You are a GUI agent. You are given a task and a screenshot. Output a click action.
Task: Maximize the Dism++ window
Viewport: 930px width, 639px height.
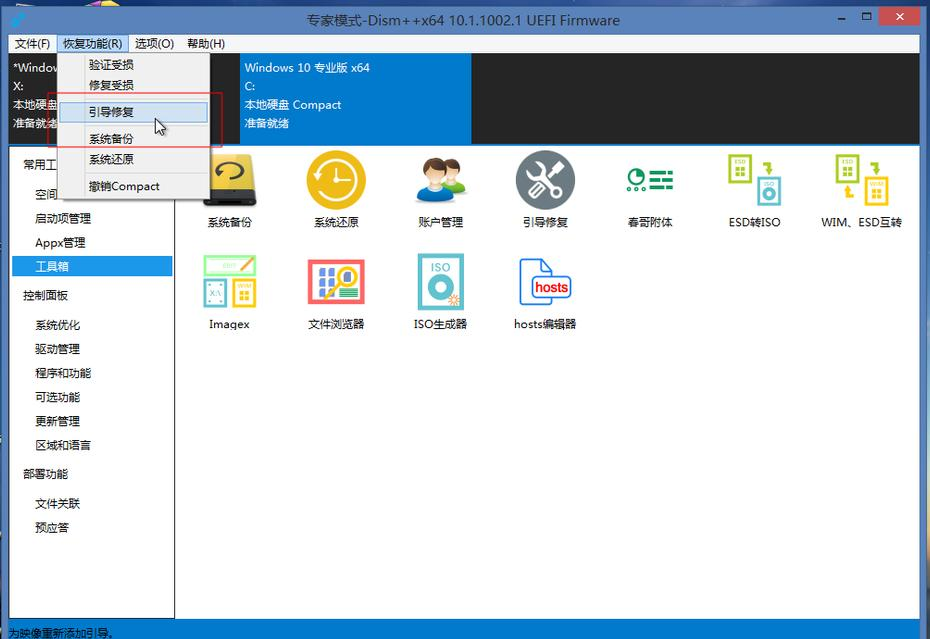pos(867,17)
